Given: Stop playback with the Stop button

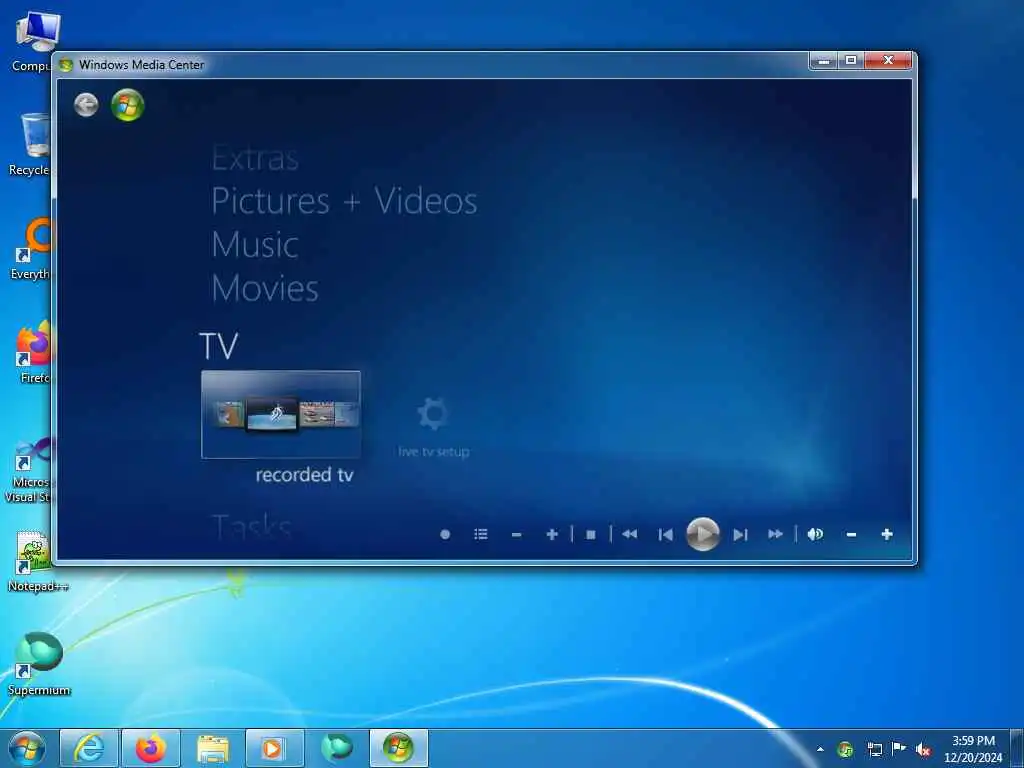Looking at the screenshot, I should pyautogui.click(x=590, y=534).
